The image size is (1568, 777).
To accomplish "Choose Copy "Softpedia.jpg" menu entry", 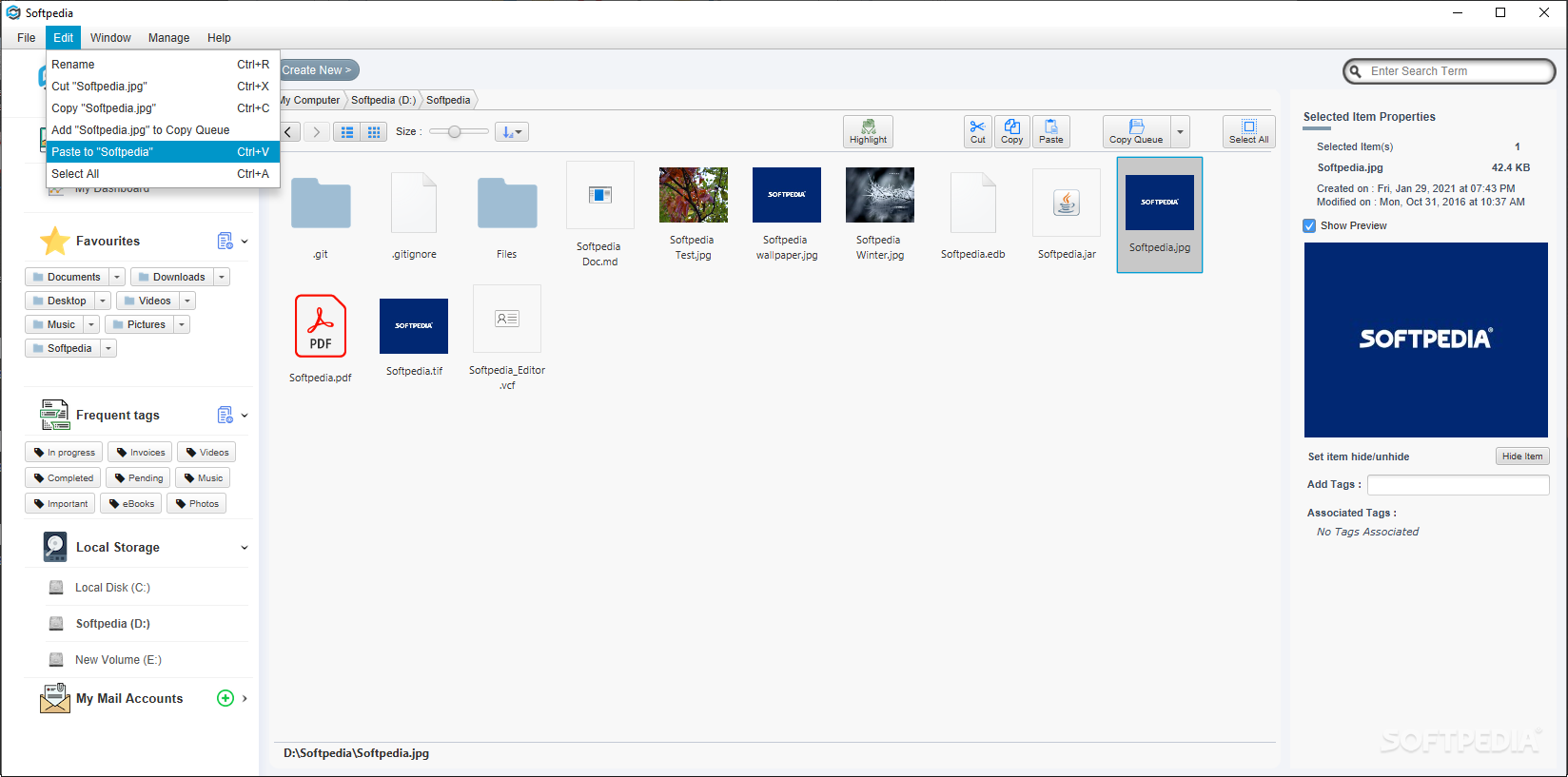I will point(163,108).
